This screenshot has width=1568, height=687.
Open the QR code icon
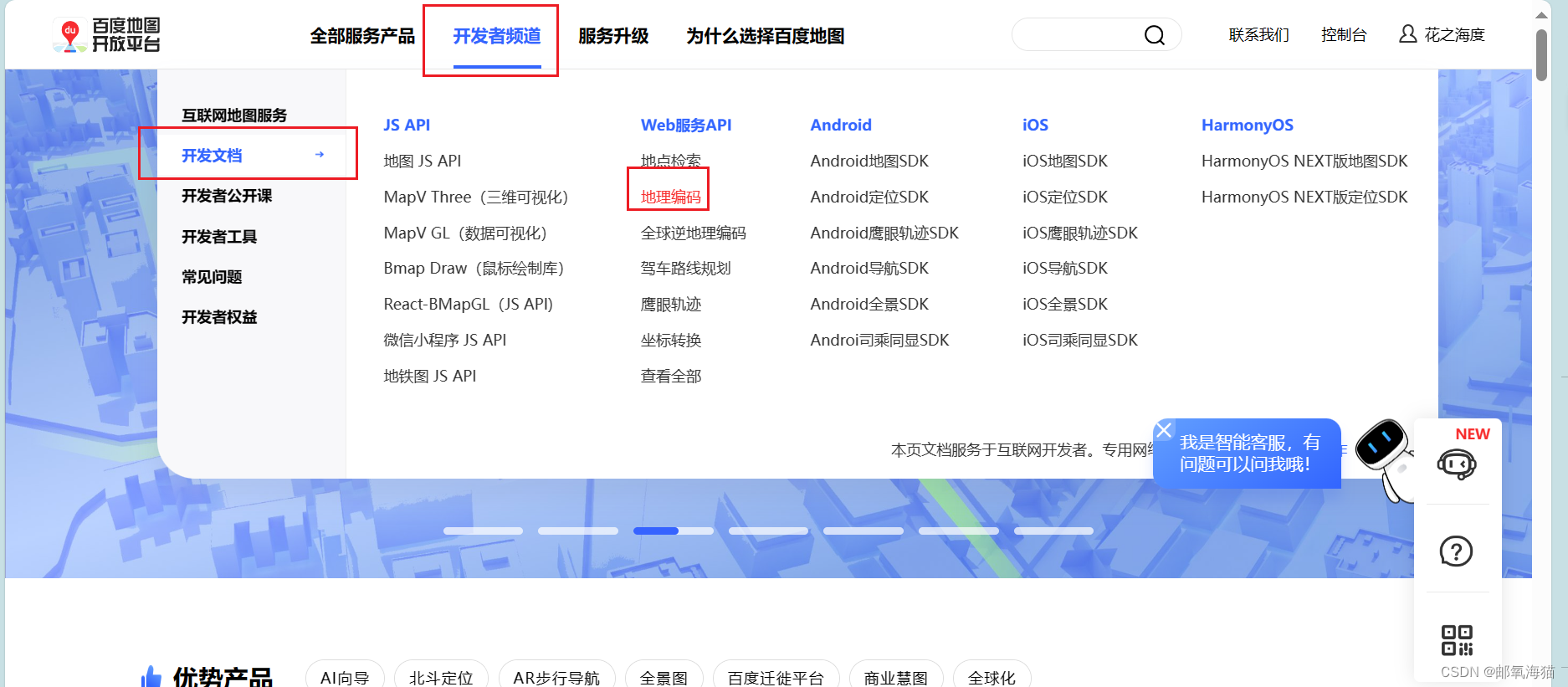pyautogui.click(x=1457, y=640)
